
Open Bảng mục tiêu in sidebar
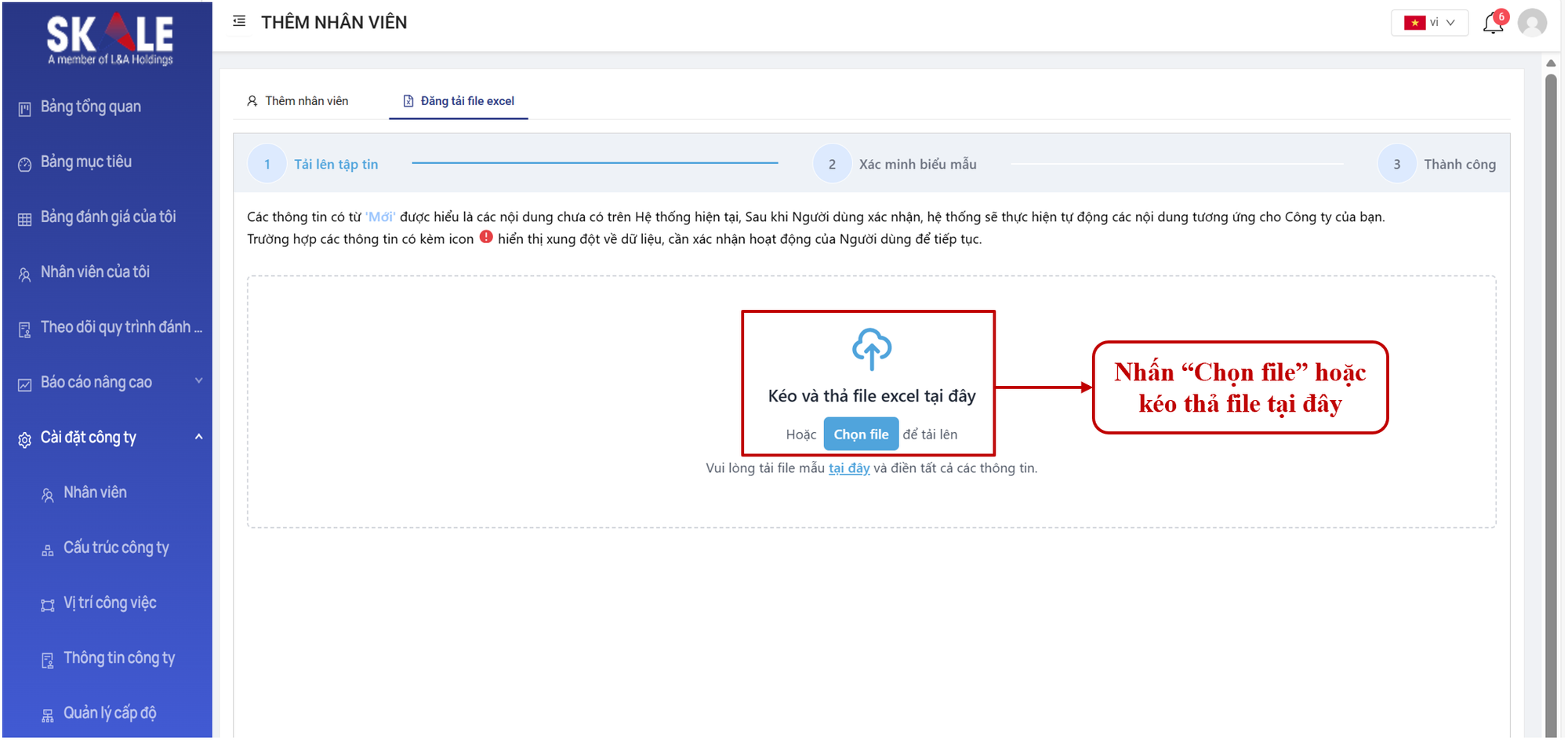coord(85,162)
